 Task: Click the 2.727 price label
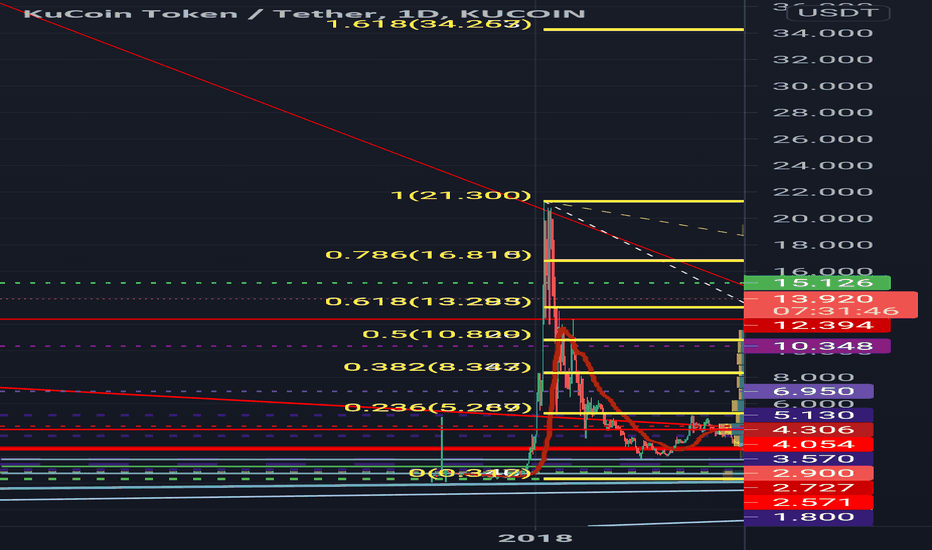click(x=809, y=488)
